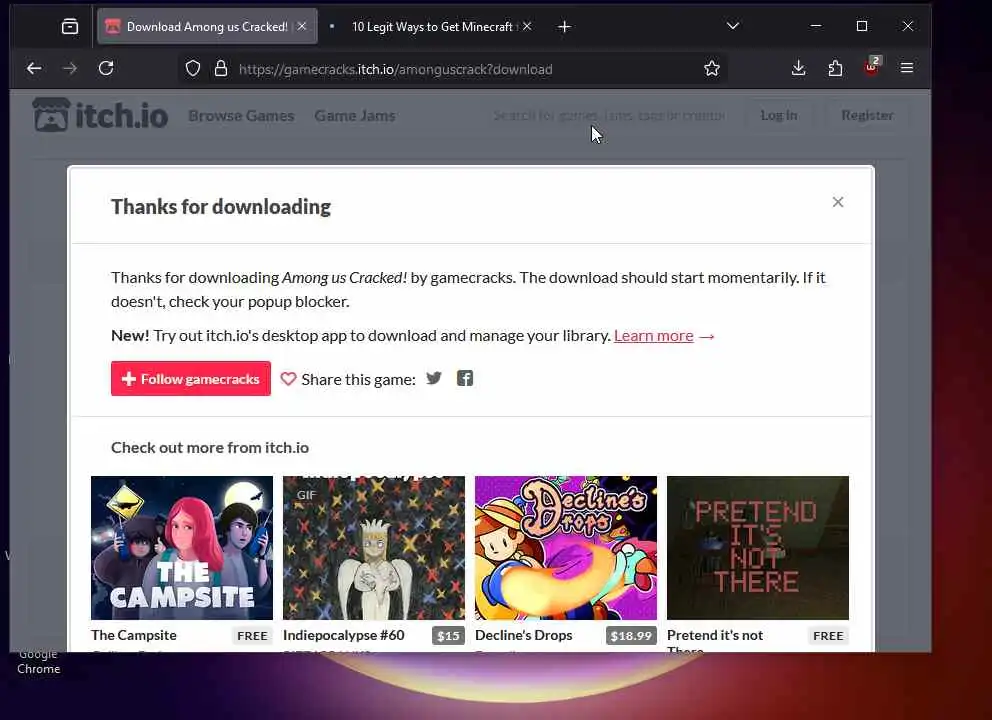Follow the Learn more link
The width and height of the screenshot is (992, 720).
(654, 335)
